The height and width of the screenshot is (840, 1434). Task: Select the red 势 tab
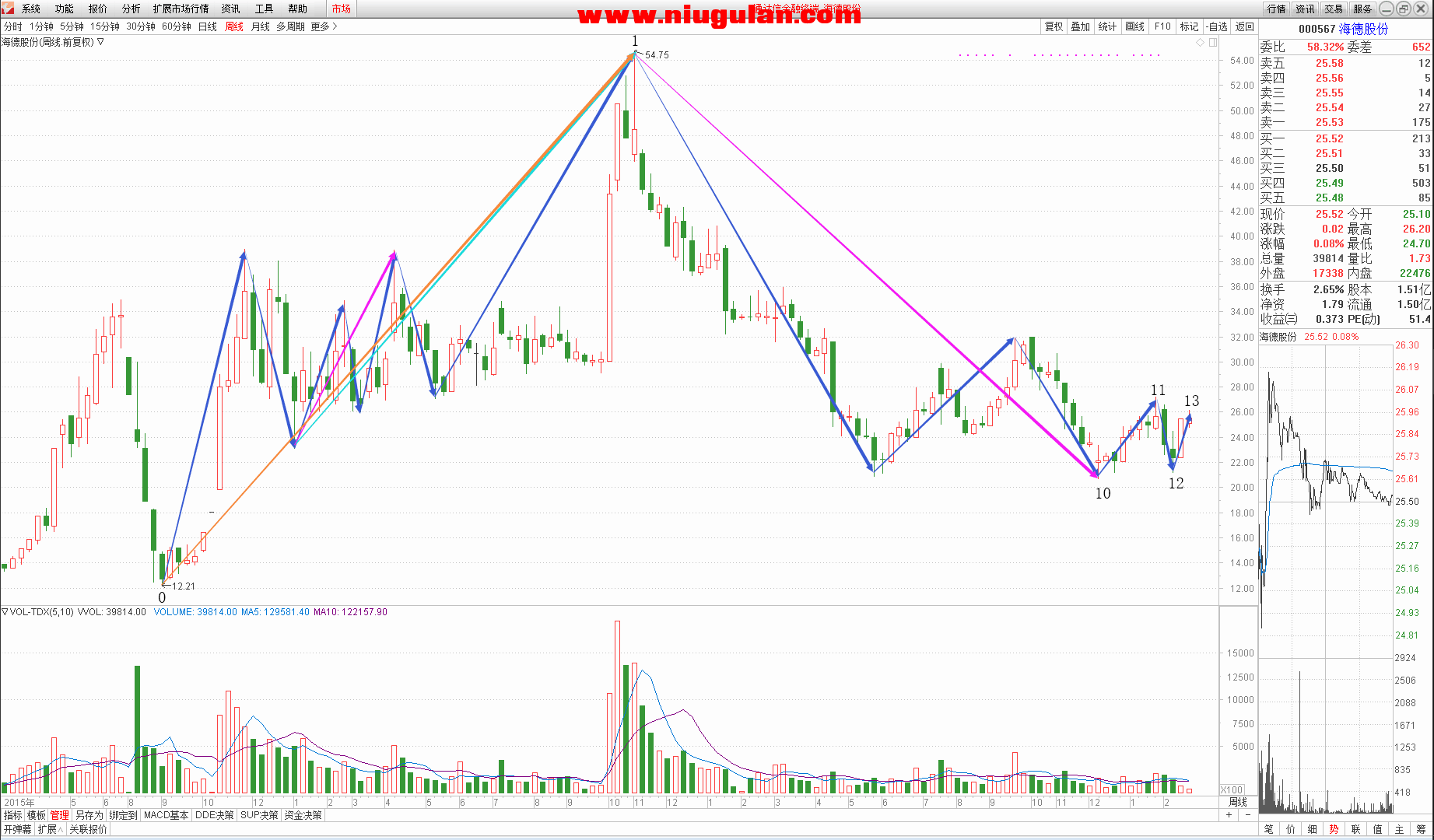[1334, 829]
